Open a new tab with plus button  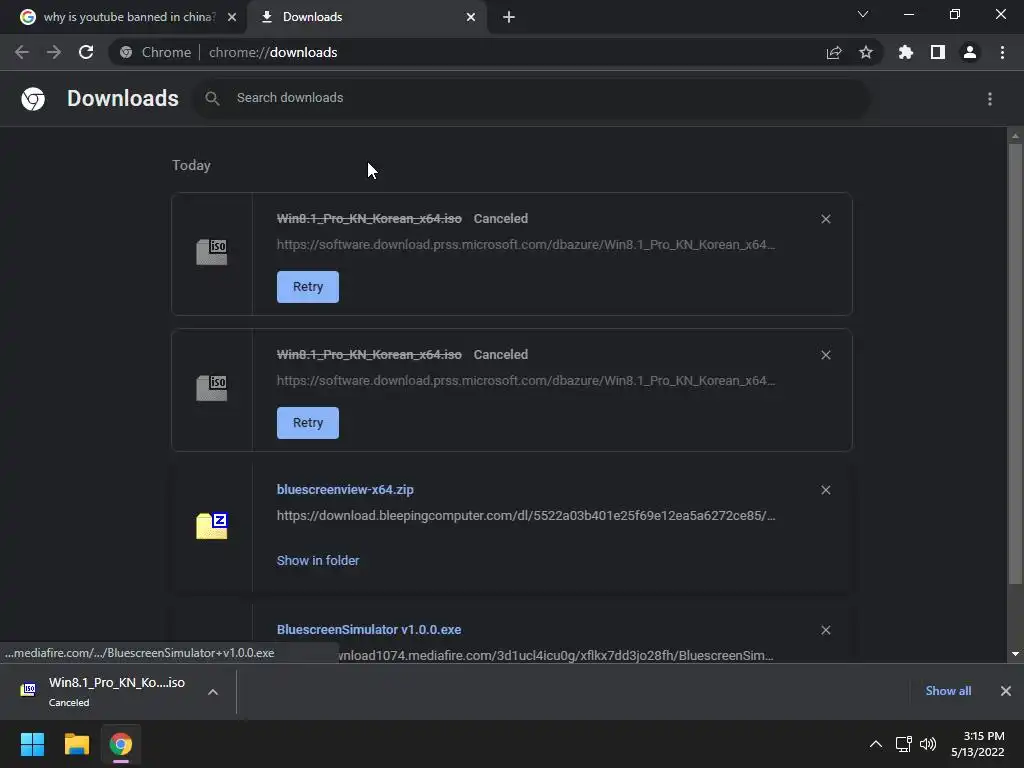509,17
